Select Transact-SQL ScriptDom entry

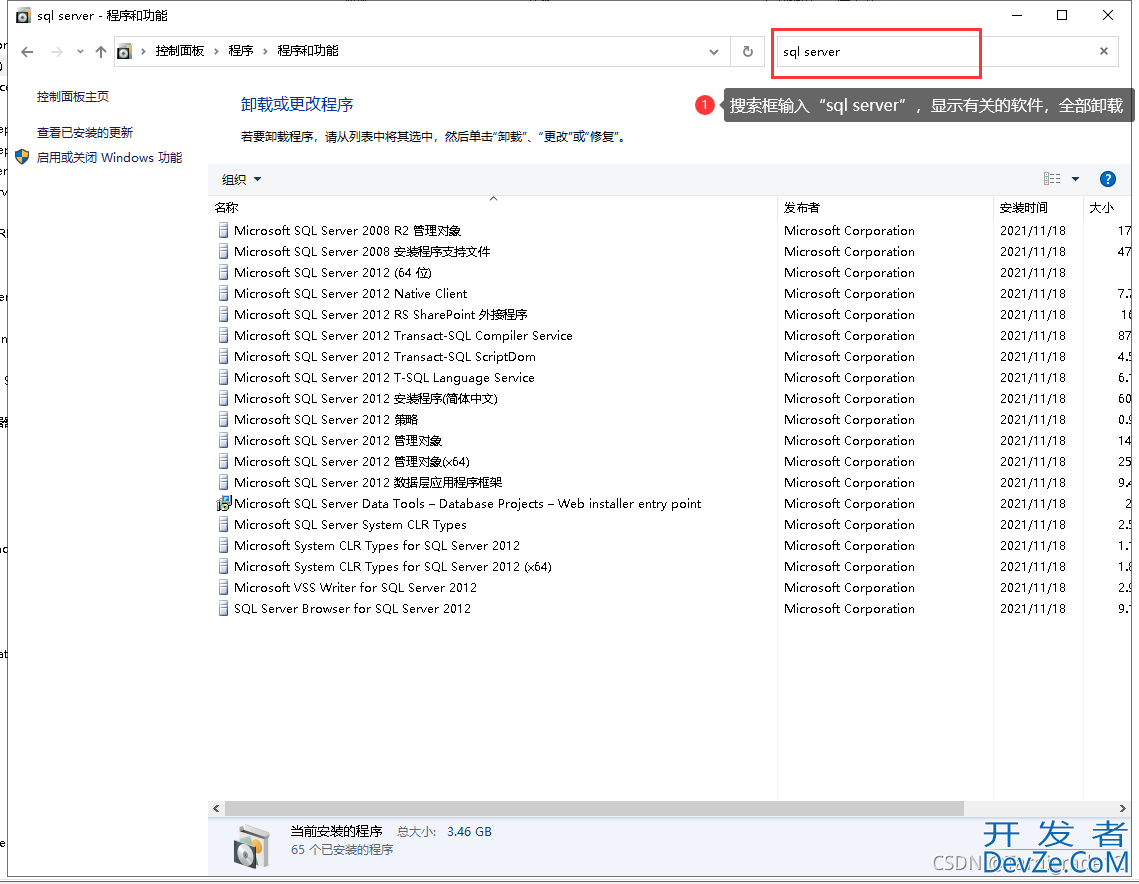384,357
